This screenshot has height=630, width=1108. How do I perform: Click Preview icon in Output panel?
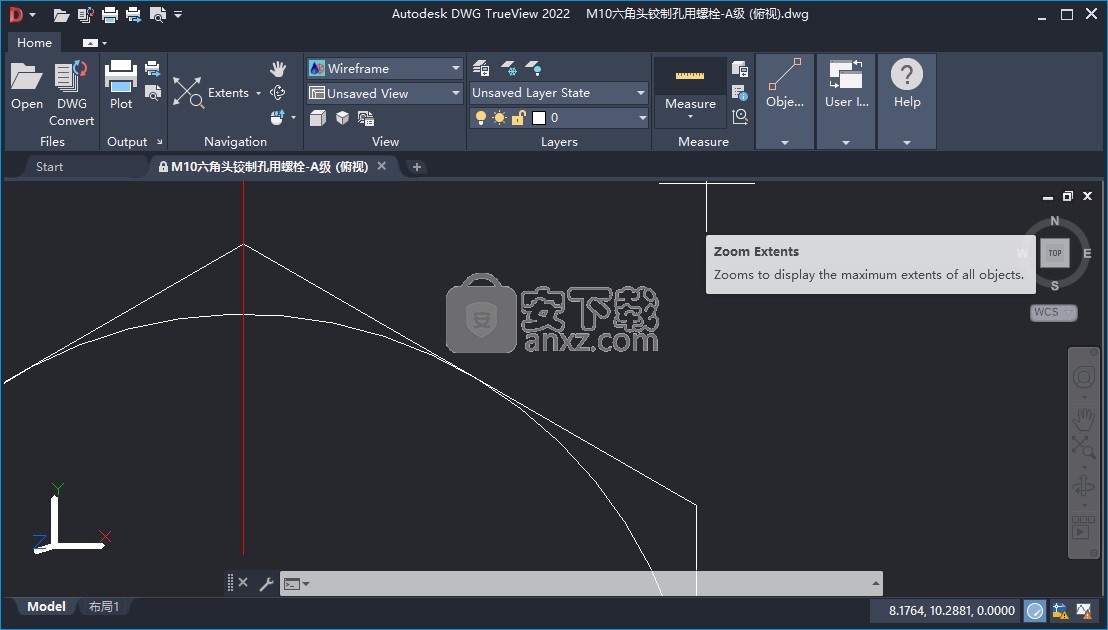(x=153, y=92)
